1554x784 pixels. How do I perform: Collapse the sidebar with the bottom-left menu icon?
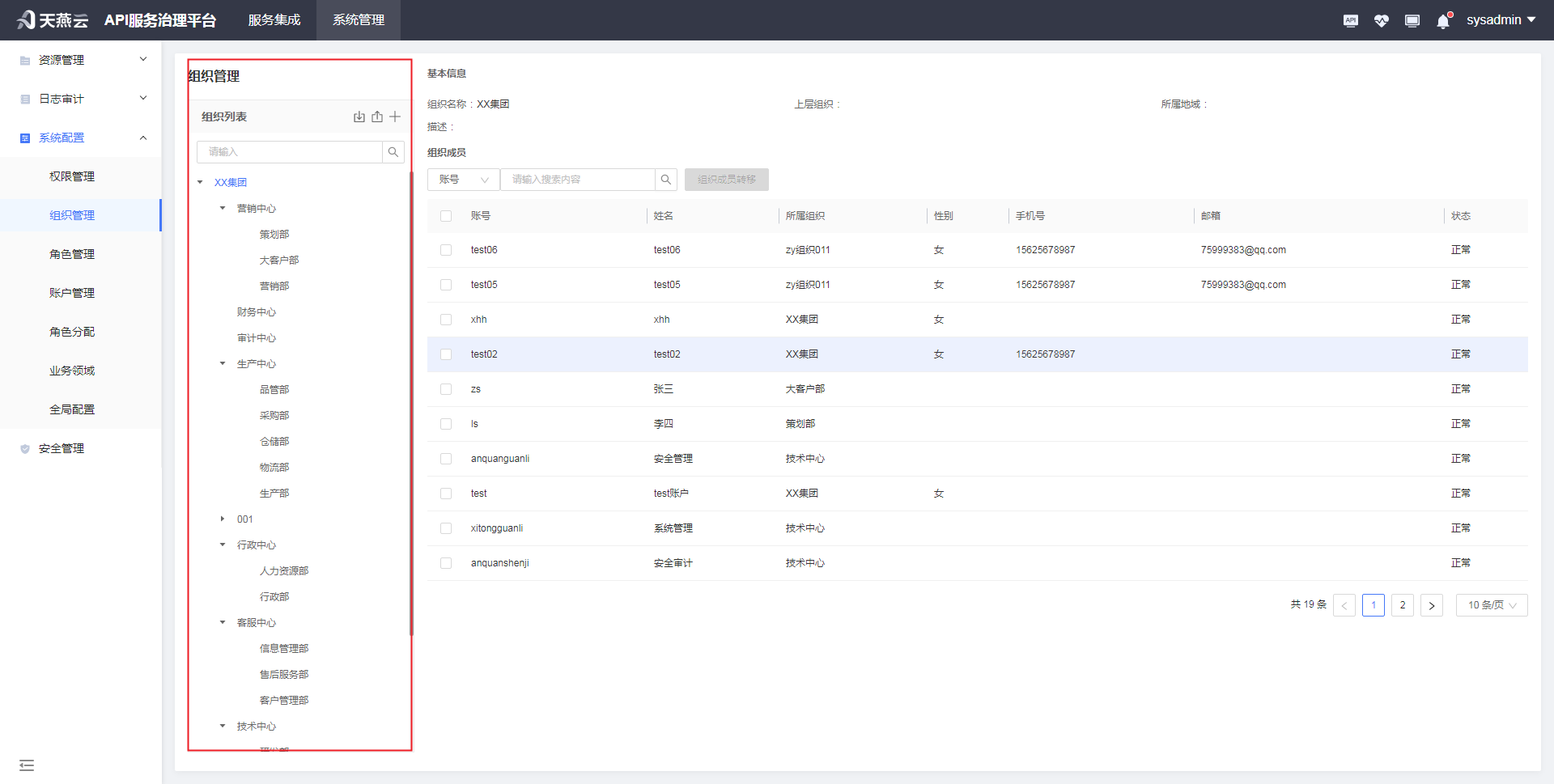tap(27, 765)
